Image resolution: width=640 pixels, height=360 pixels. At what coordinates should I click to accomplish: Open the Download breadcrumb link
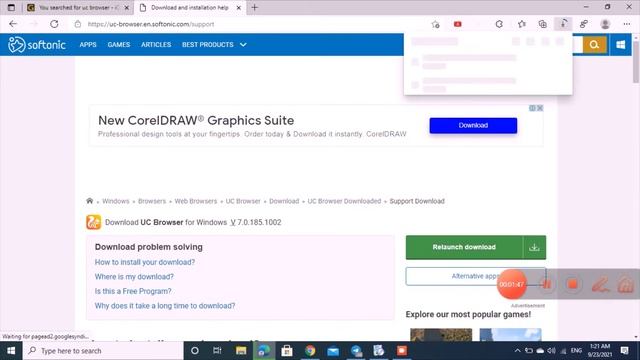pyautogui.click(x=284, y=201)
